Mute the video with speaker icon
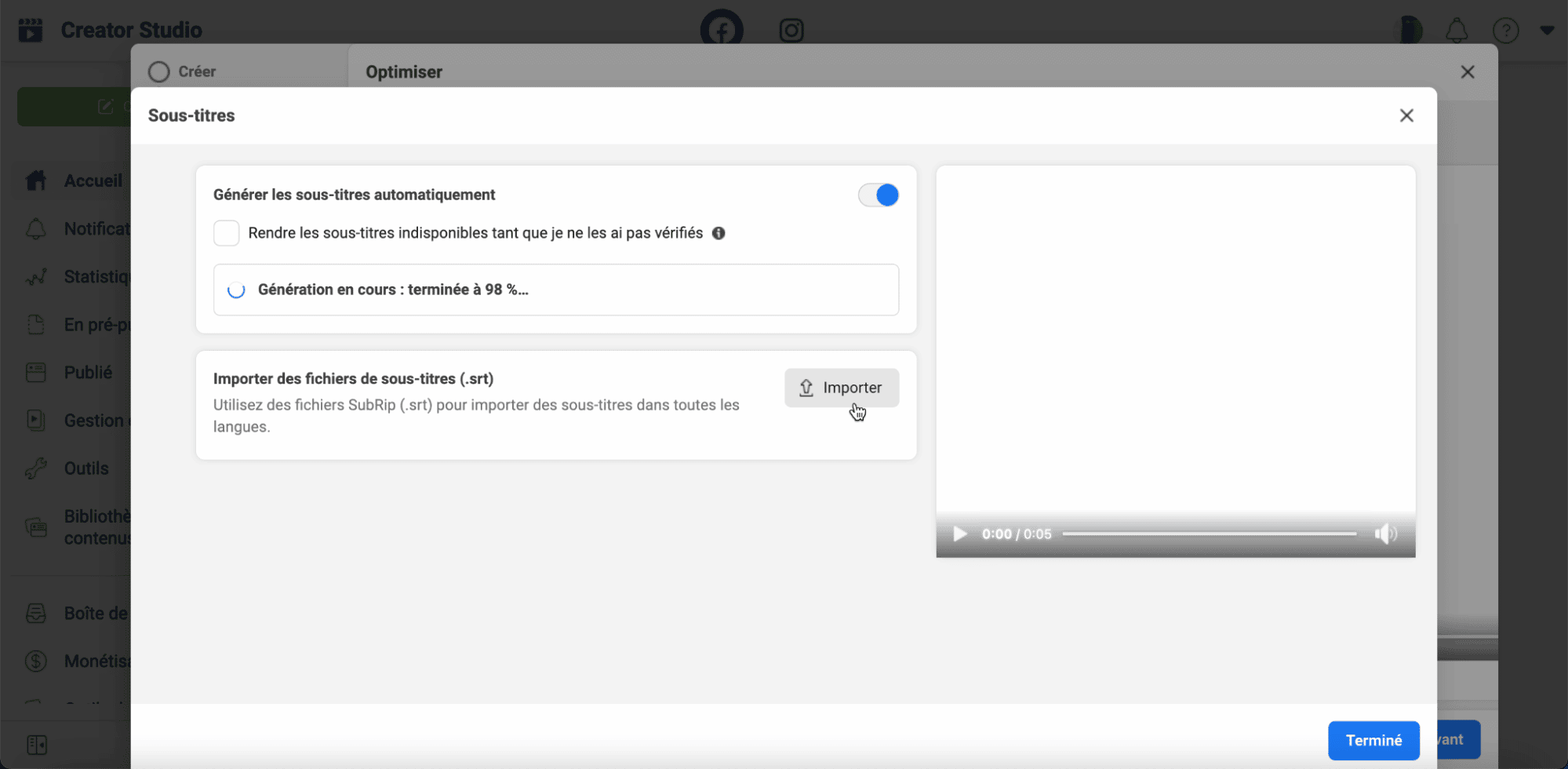This screenshot has height=769, width=1568. [x=1385, y=534]
